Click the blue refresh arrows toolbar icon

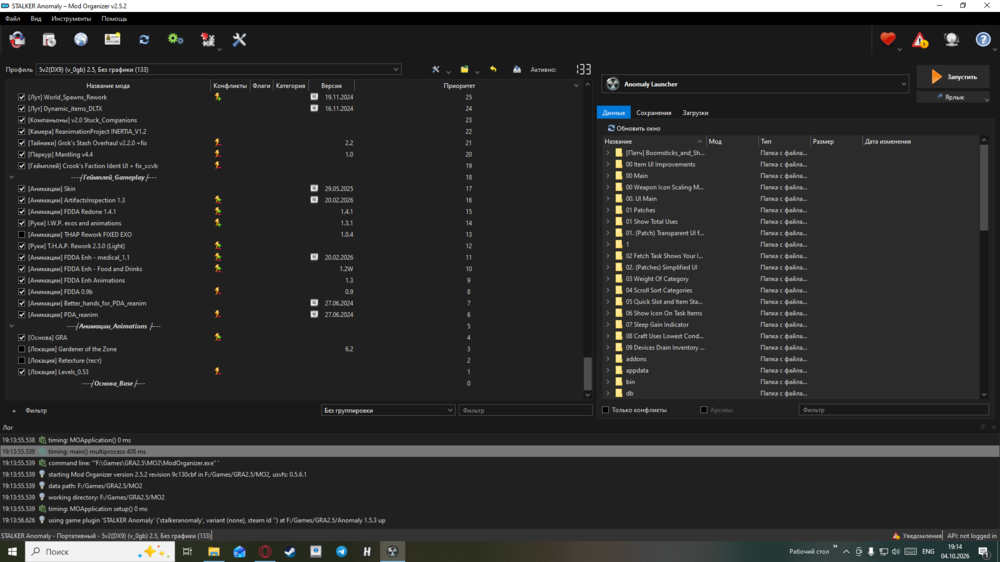(x=144, y=40)
